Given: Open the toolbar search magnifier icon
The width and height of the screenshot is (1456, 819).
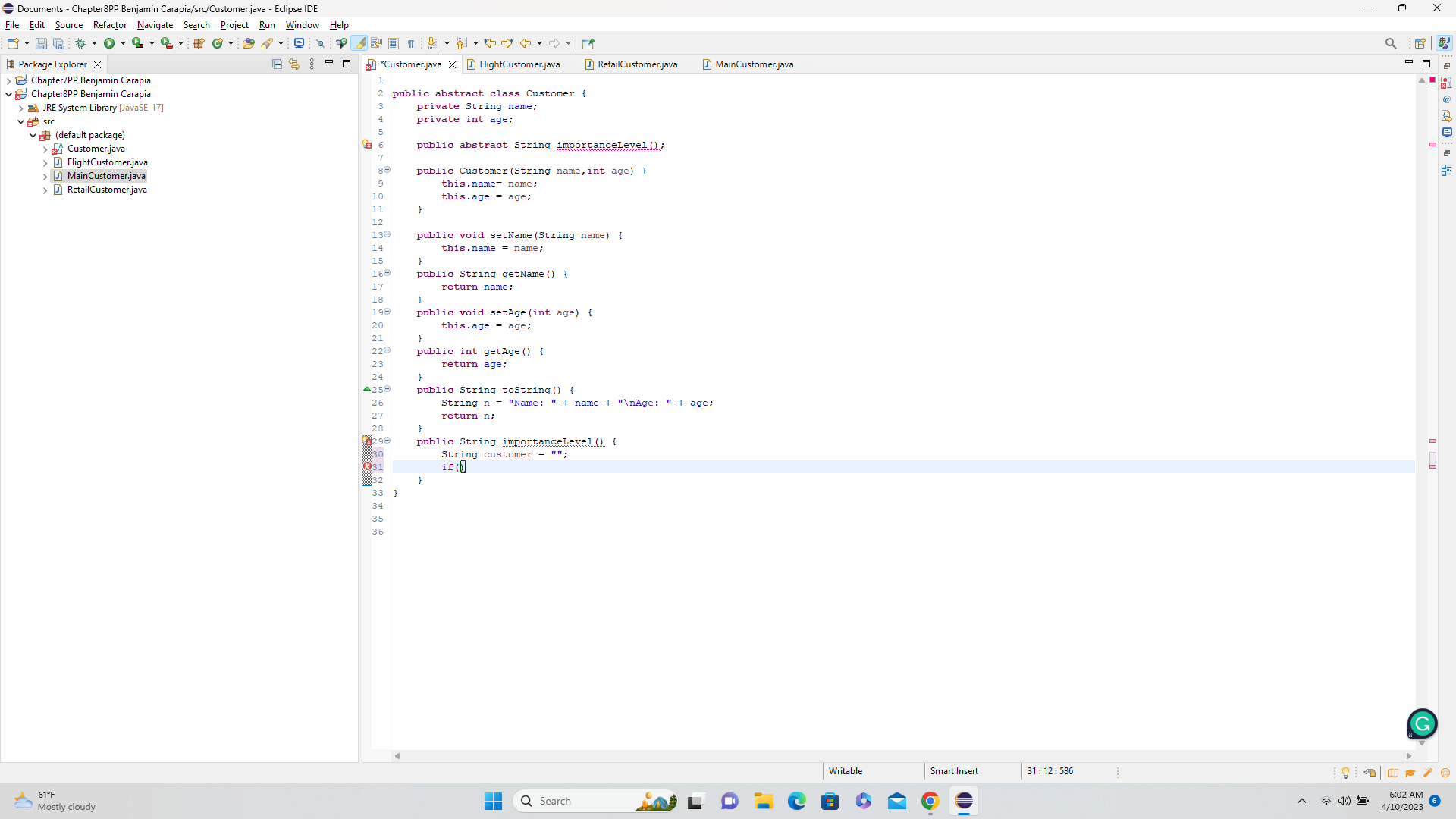Looking at the screenshot, I should coord(1391,43).
